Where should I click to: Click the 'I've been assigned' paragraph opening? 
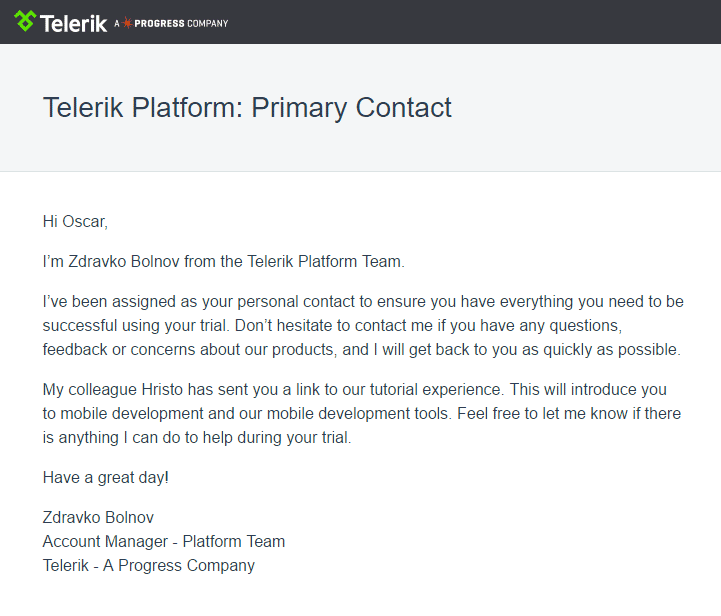(110, 302)
